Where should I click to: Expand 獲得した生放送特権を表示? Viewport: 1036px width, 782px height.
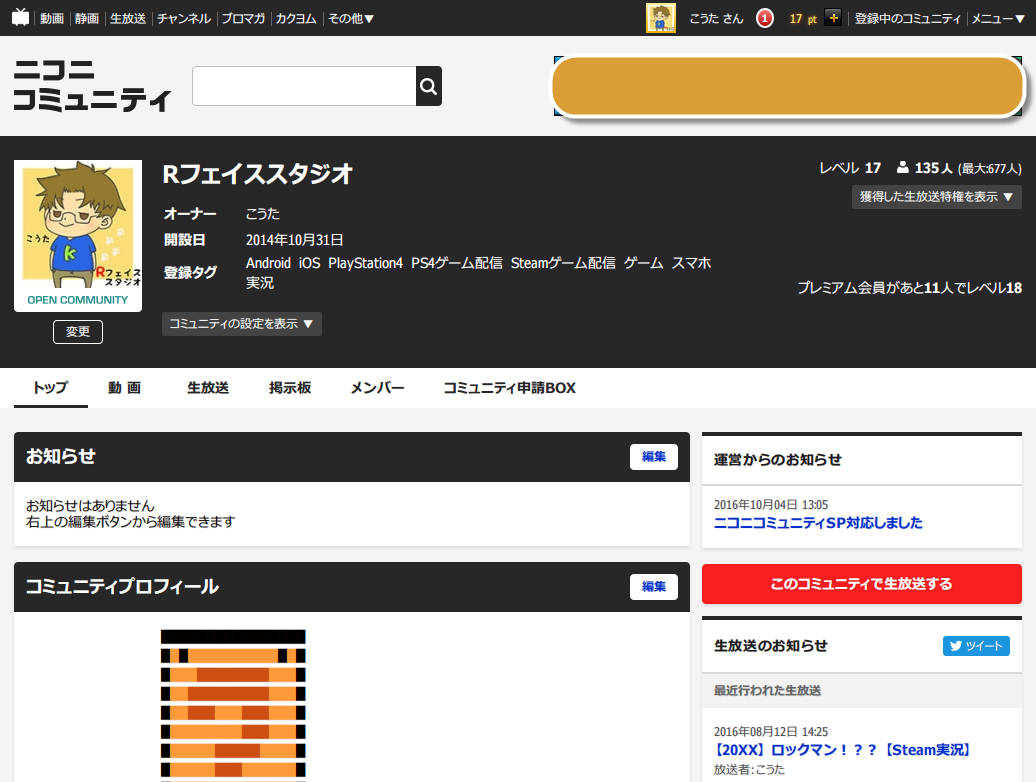point(936,196)
